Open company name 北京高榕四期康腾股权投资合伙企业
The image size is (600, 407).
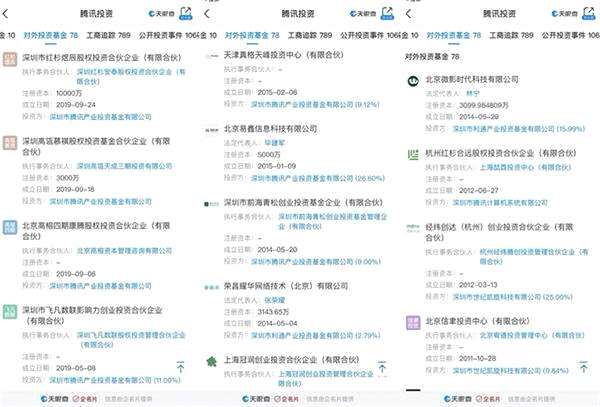click(x=96, y=231)
